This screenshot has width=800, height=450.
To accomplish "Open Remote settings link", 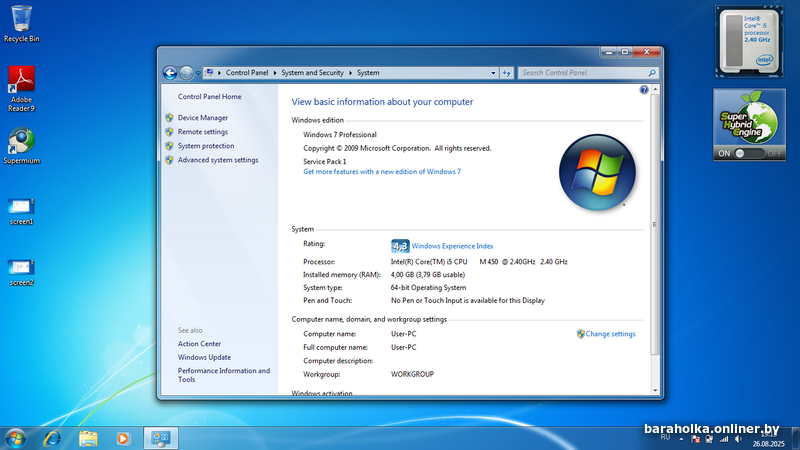I will [203, 132].
